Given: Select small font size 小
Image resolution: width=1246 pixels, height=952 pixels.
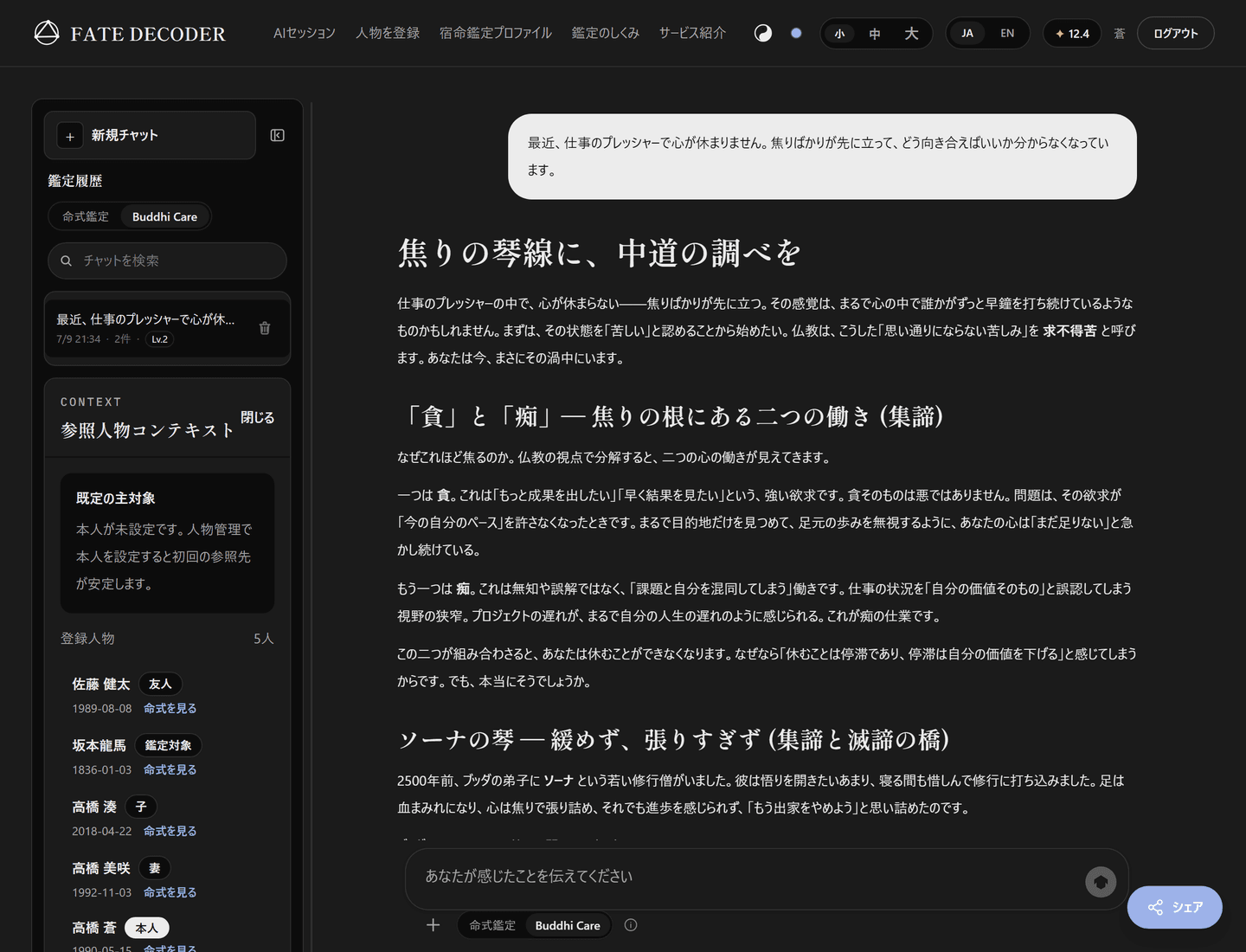Looking at the screenshot, I should pyautogui.click(x=839, y=34).
